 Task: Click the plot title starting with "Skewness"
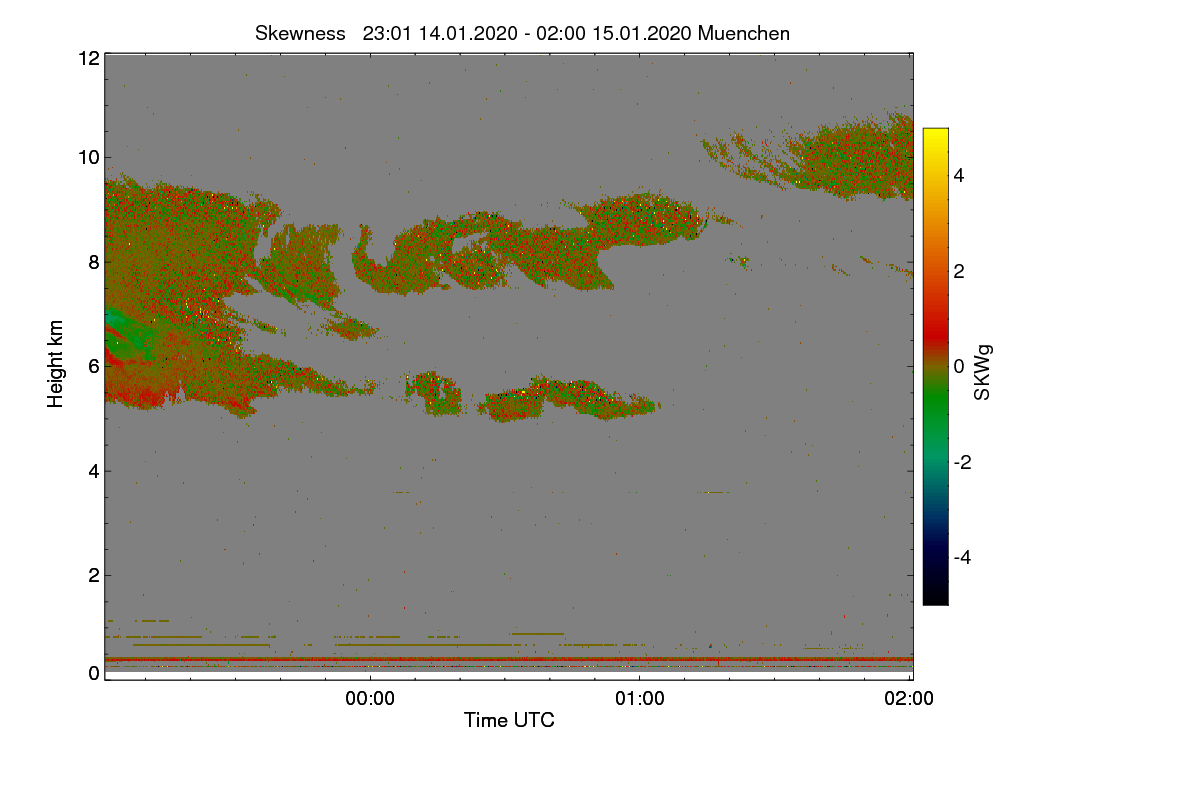tap(522, 33)
